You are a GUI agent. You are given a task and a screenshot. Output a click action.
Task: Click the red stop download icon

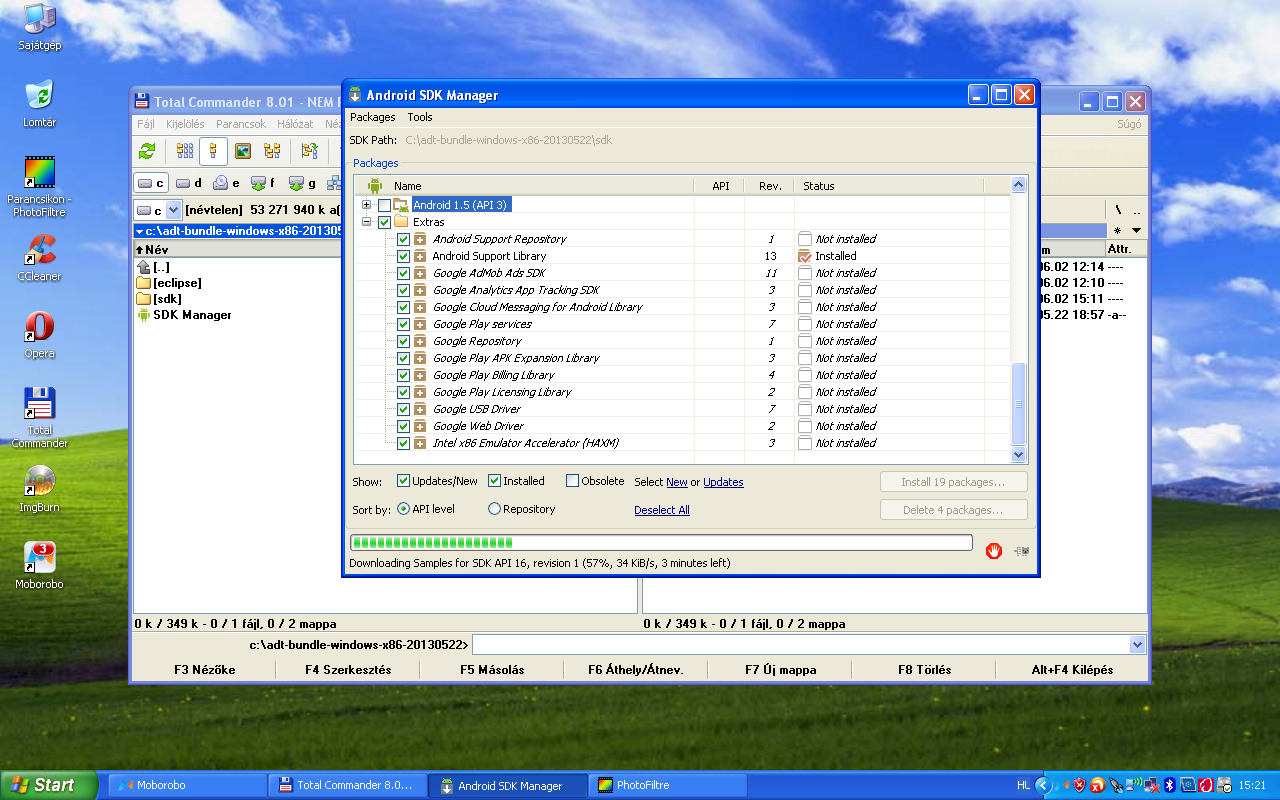coord(993,550)
